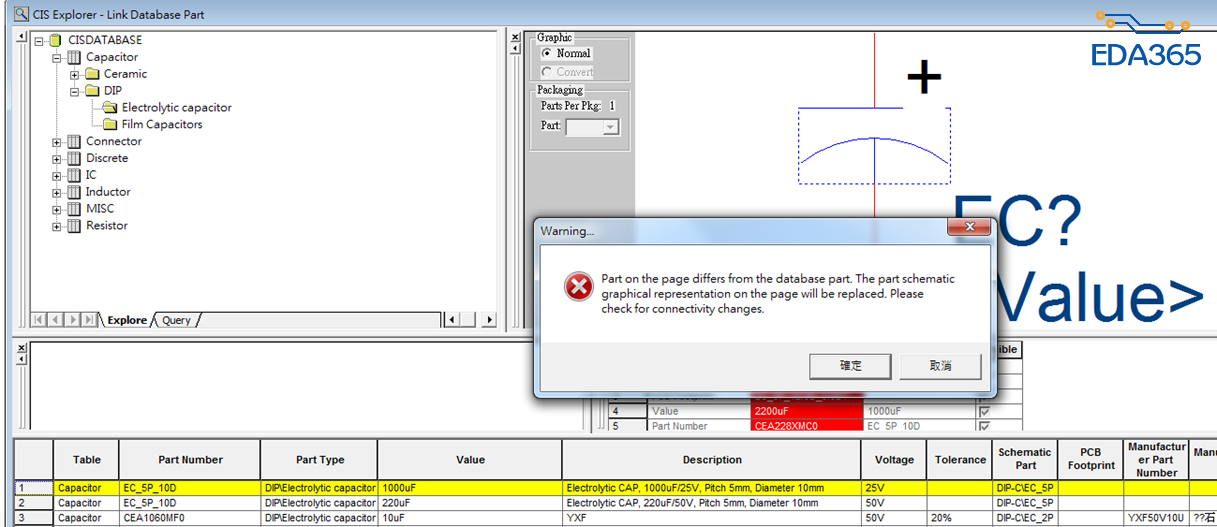Click the Schematic Part column header

coord(1025,460)
